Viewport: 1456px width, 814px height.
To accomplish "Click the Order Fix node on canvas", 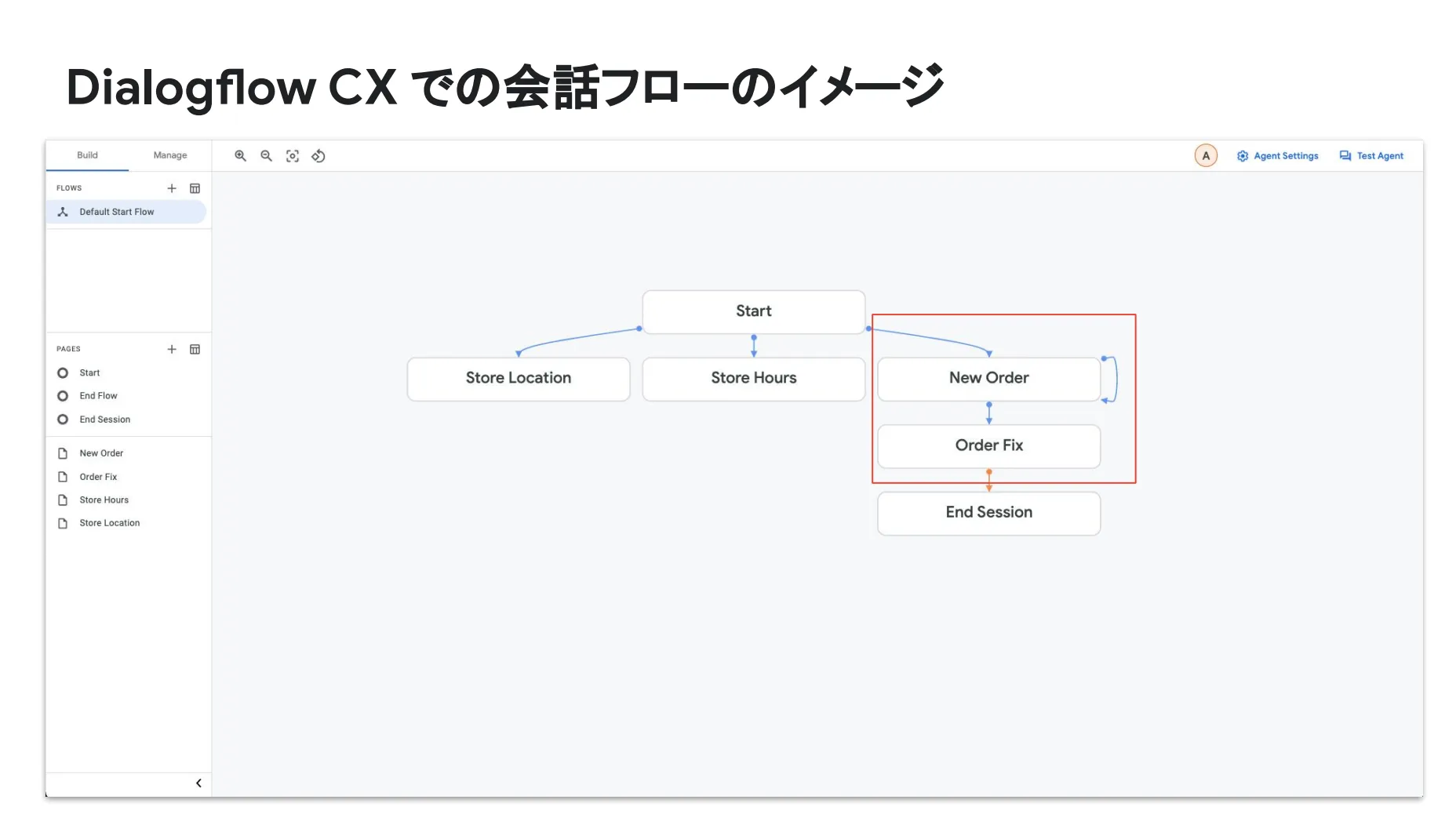I will pos(989,445).
